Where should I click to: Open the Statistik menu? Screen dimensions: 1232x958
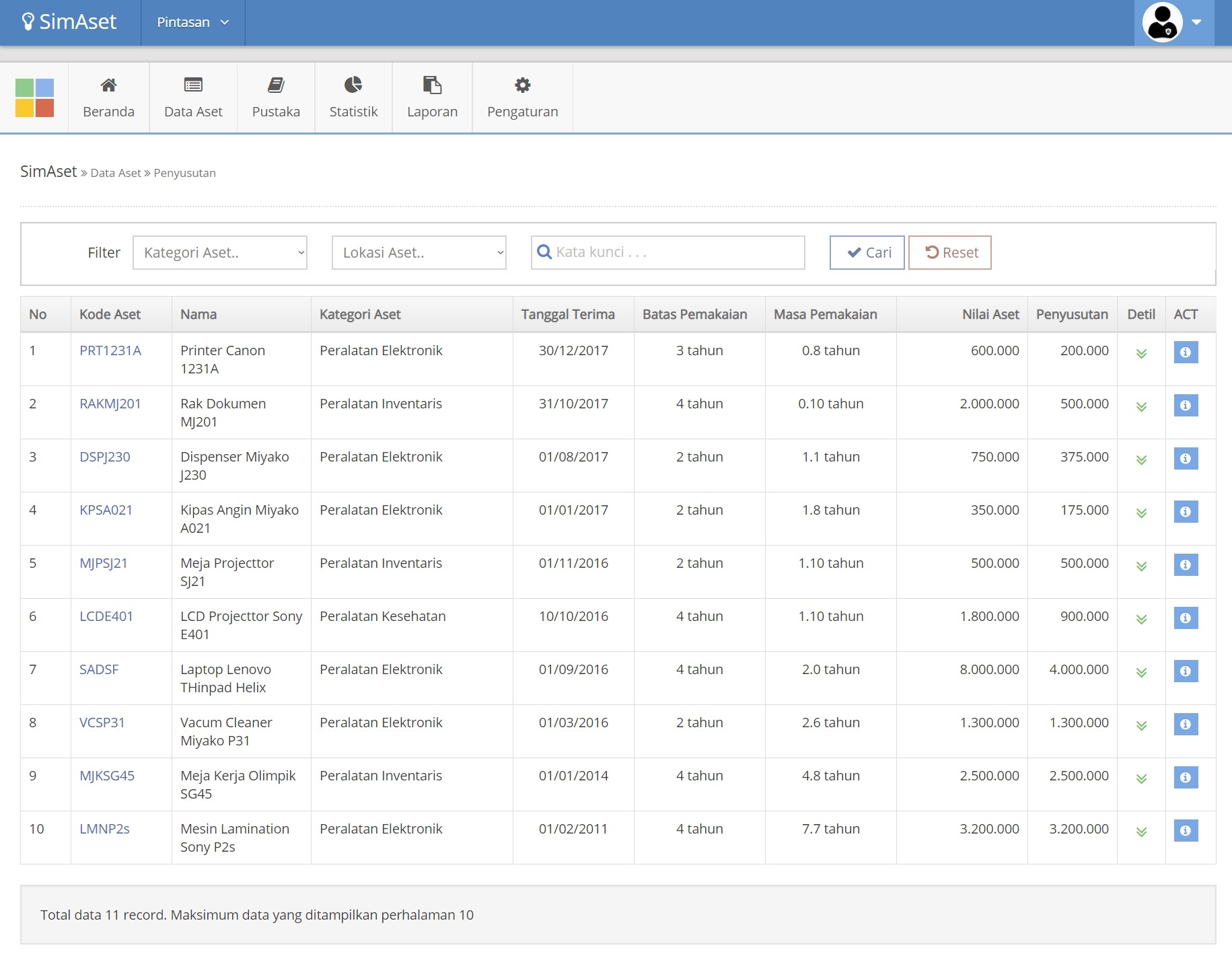(353, 98)
